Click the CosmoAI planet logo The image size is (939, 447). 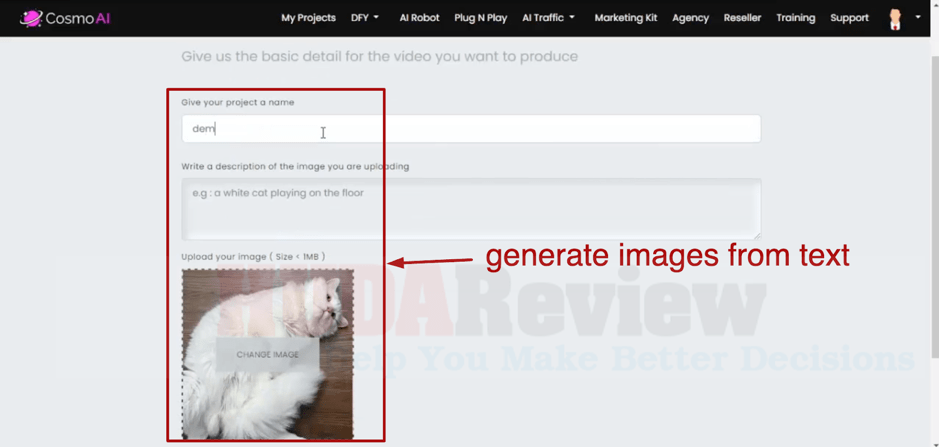(31, 18)
